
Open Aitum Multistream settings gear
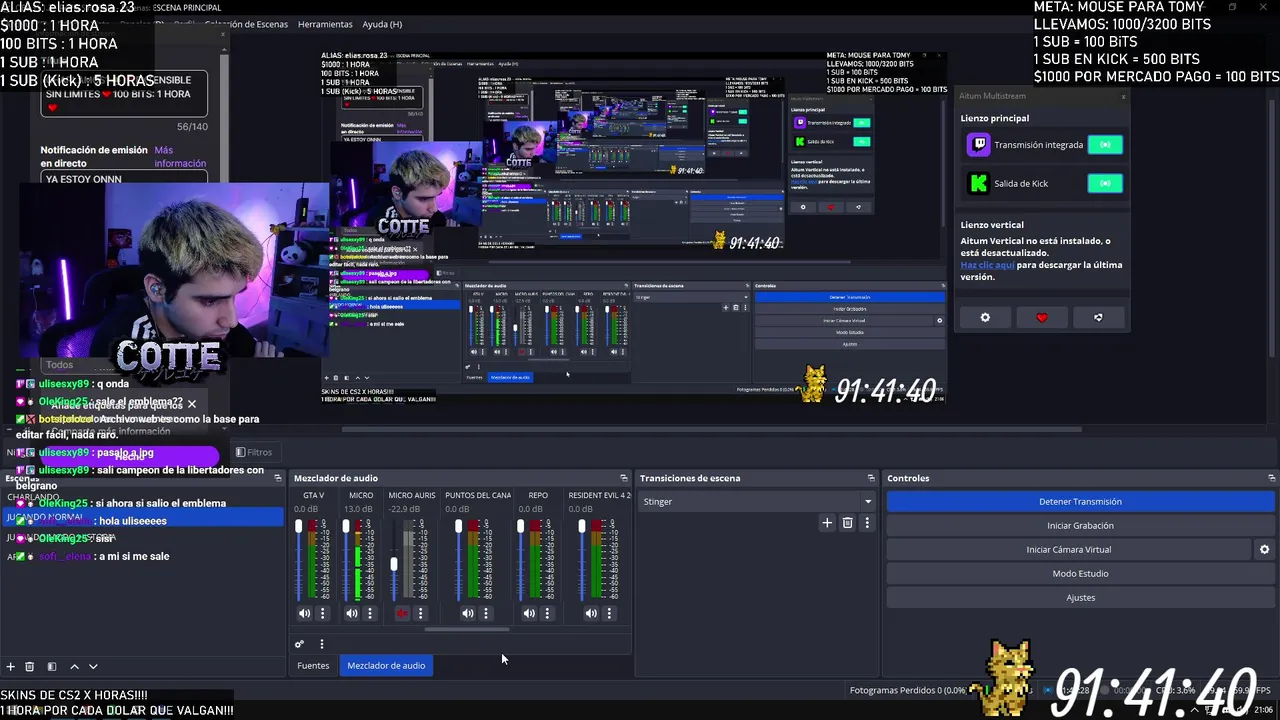(x=985, y=317)
